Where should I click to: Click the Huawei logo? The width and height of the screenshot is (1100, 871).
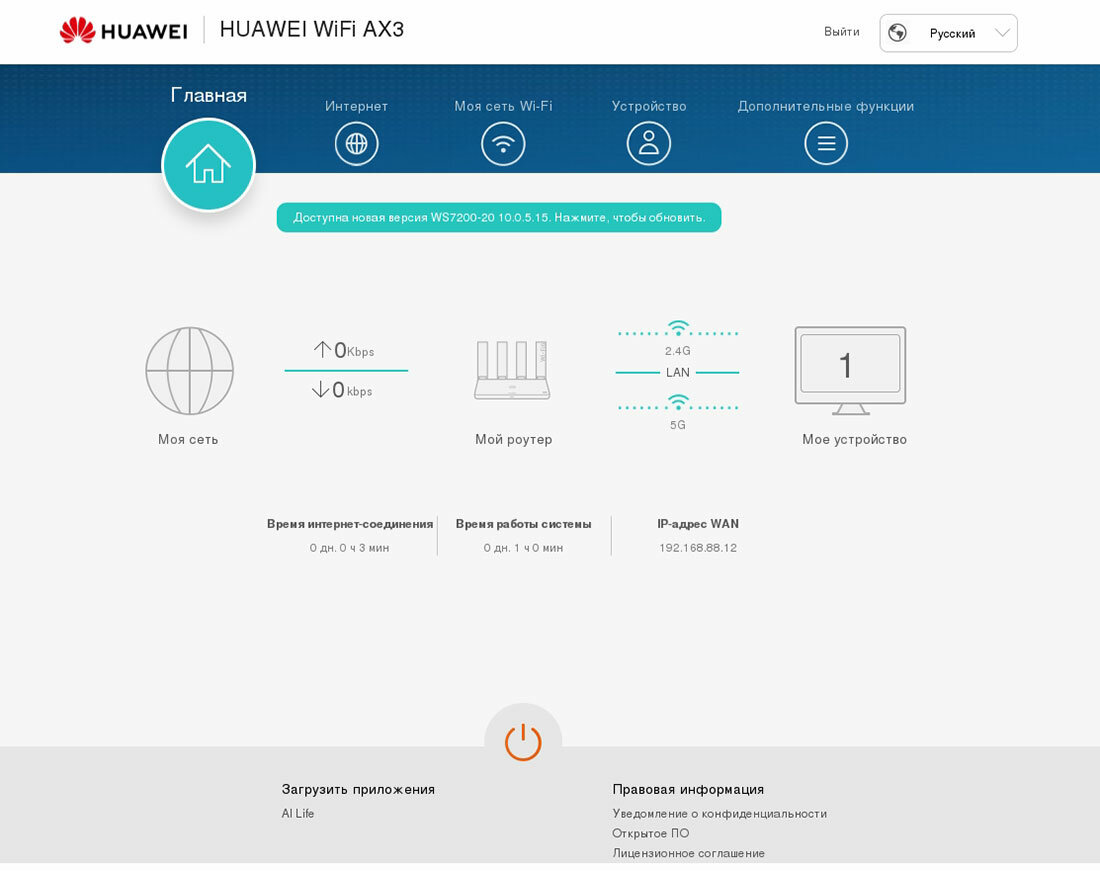coord(123,31)
